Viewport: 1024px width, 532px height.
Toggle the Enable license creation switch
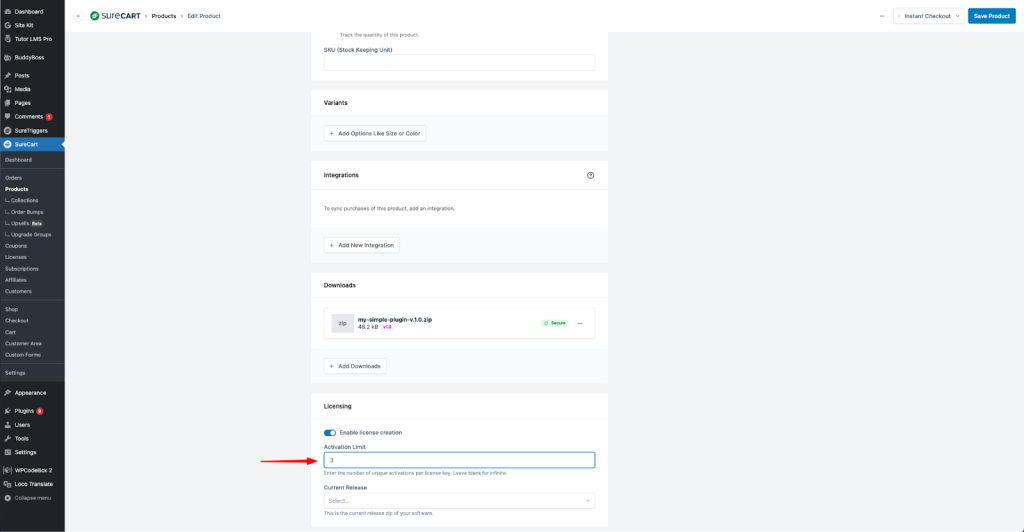point(330,432)
